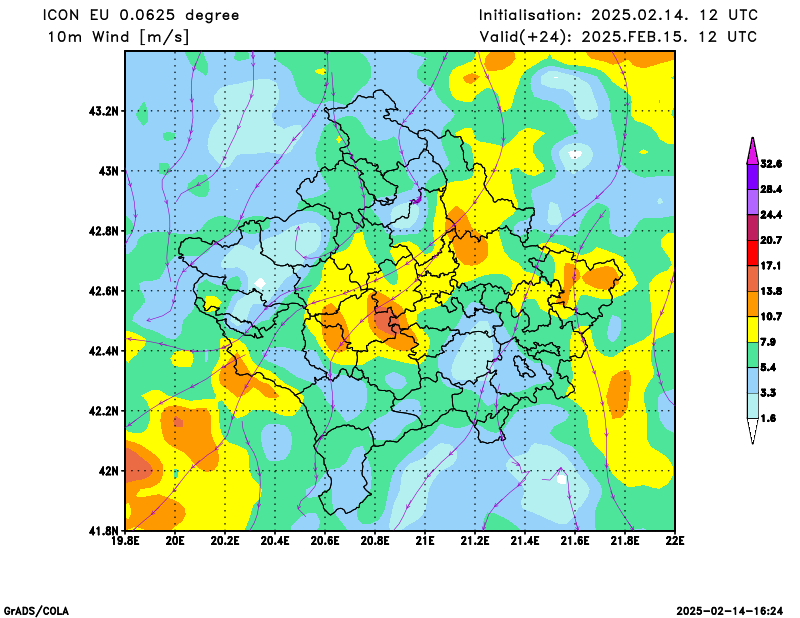Click the 7.9 colorbar value
Screen dimensions: 800x618
768,342
